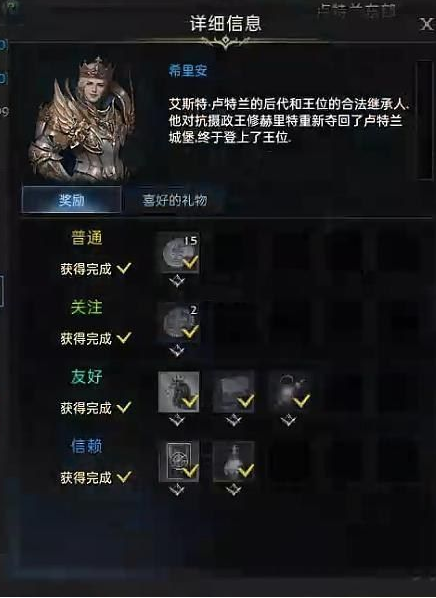Close the 详细信息 window
The height and width of the screenshot is (598, 436).
click(x=426, y=25)
